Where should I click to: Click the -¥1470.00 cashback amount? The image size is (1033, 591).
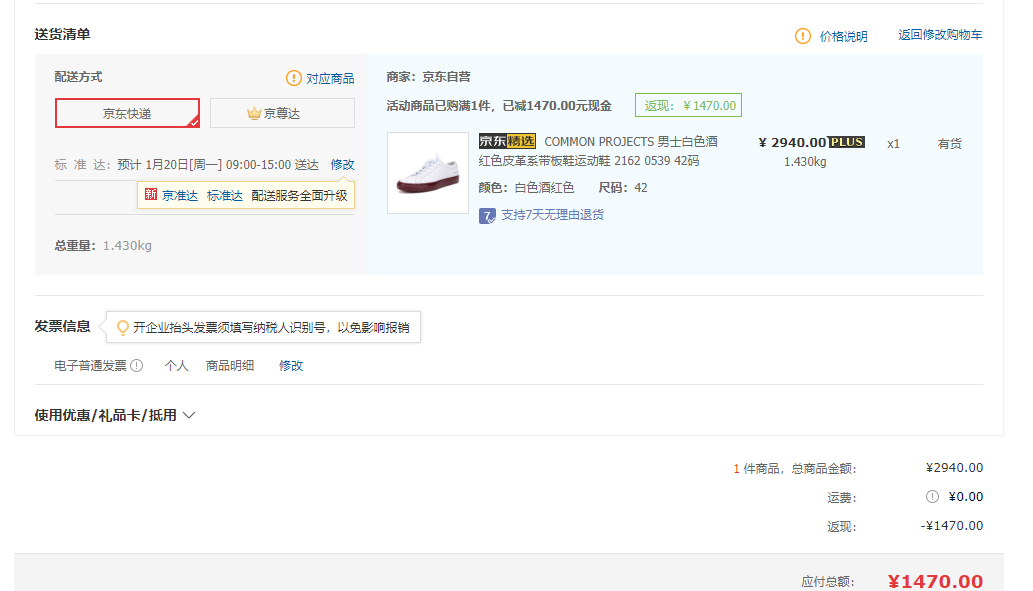951,526
